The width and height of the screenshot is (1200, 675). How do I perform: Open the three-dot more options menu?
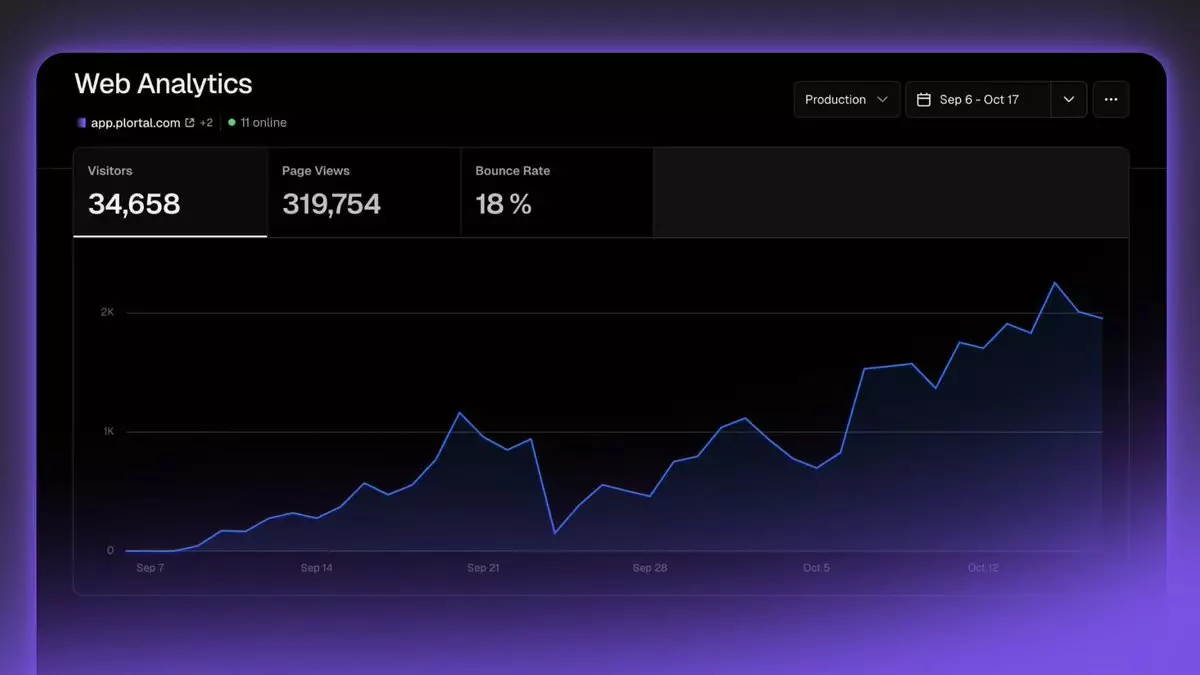click(x=1111, y=100)
